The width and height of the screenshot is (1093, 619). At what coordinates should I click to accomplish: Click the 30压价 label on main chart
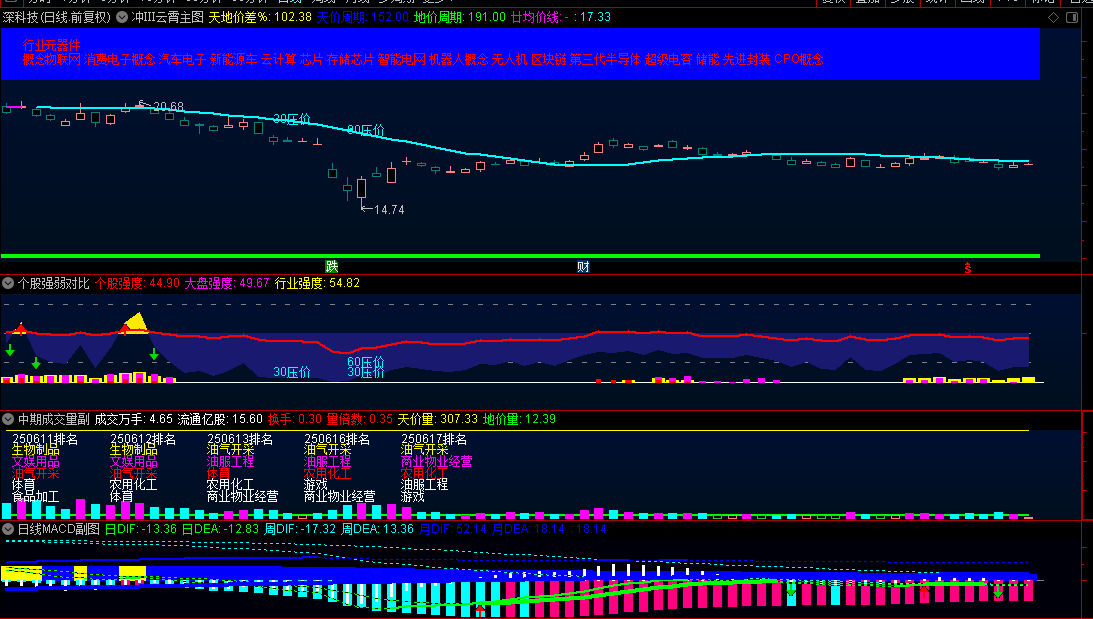292,119
